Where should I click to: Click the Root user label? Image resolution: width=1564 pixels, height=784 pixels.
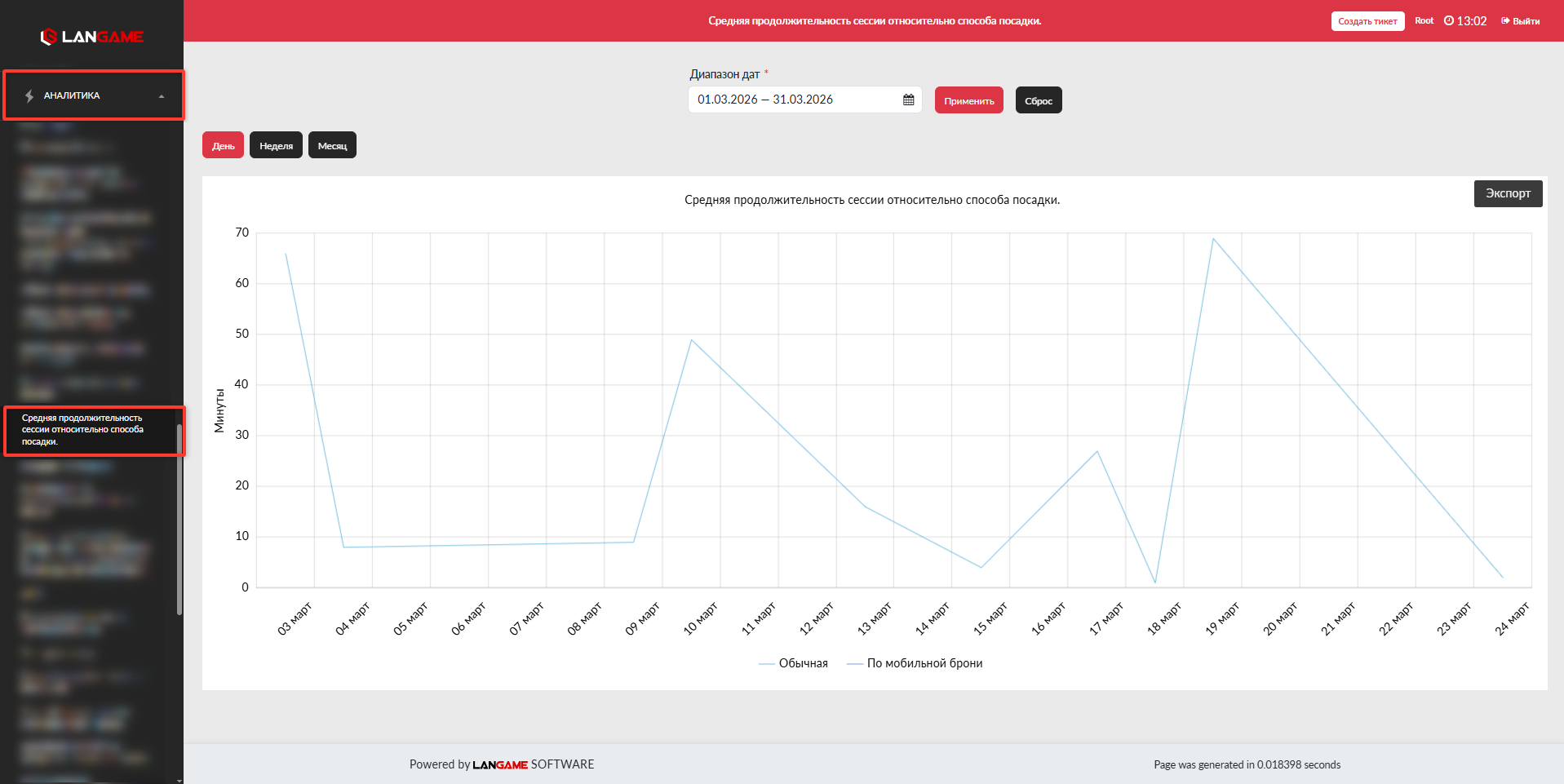tap(1424, 20)
